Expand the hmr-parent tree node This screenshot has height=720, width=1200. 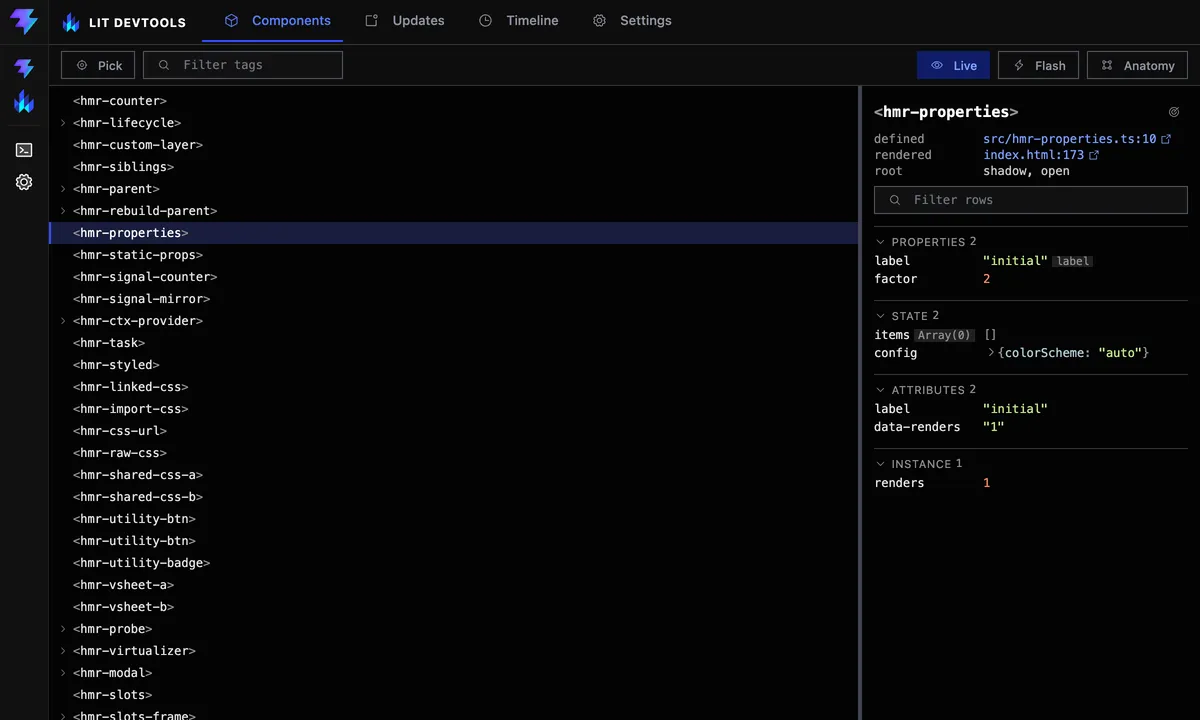[x=63, y=189]
